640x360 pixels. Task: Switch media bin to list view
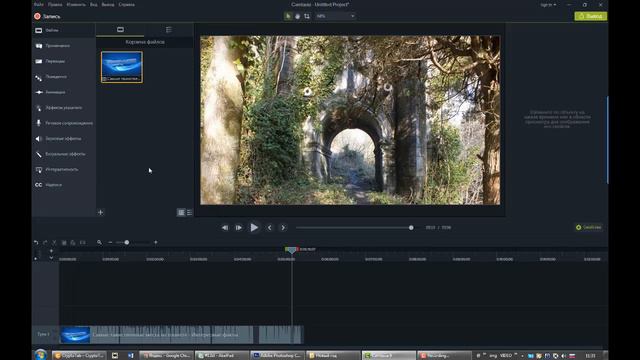click(189, 212)
